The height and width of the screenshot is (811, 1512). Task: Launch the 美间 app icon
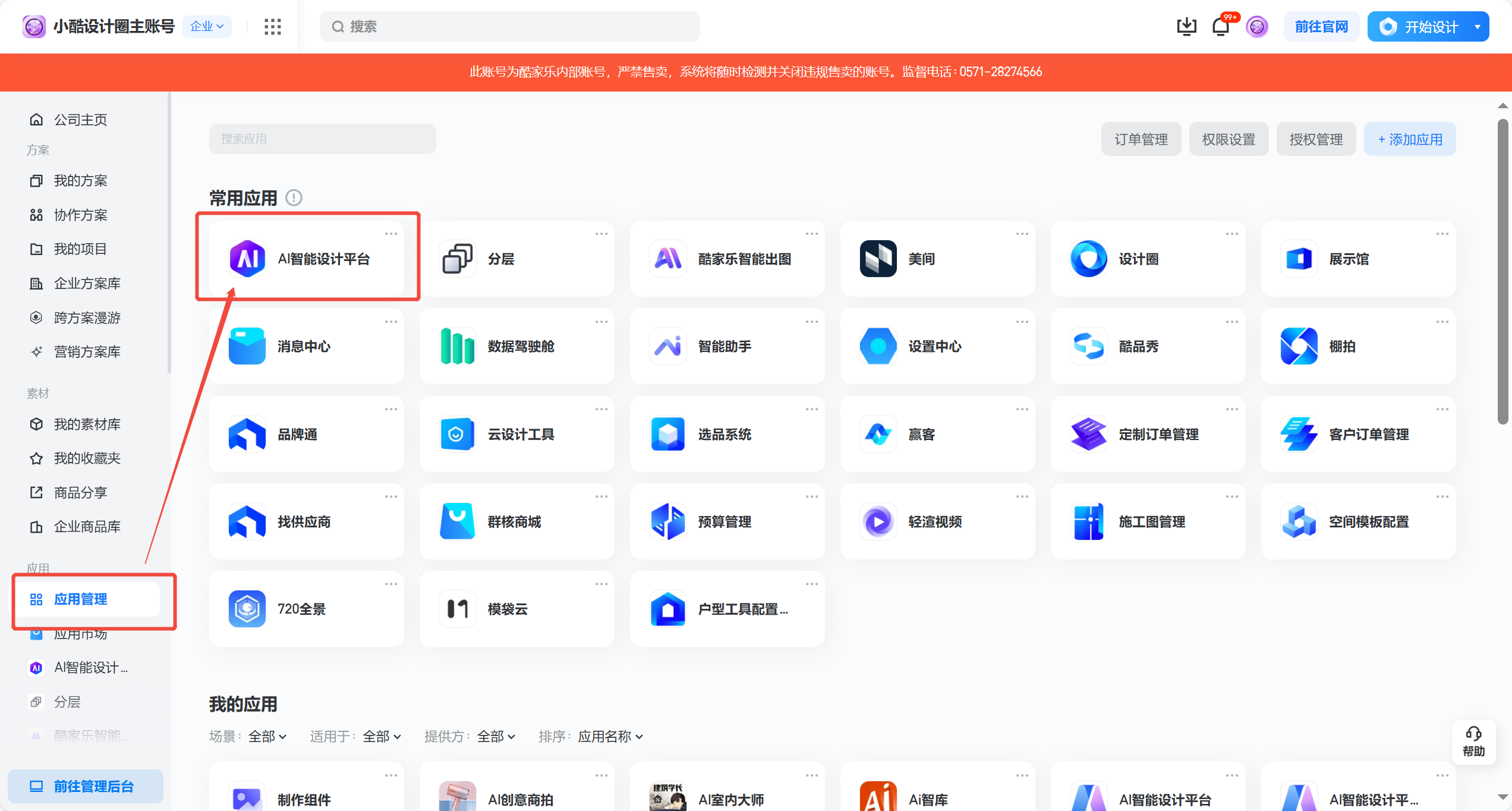pyautogui.click(x=878, y=259)
